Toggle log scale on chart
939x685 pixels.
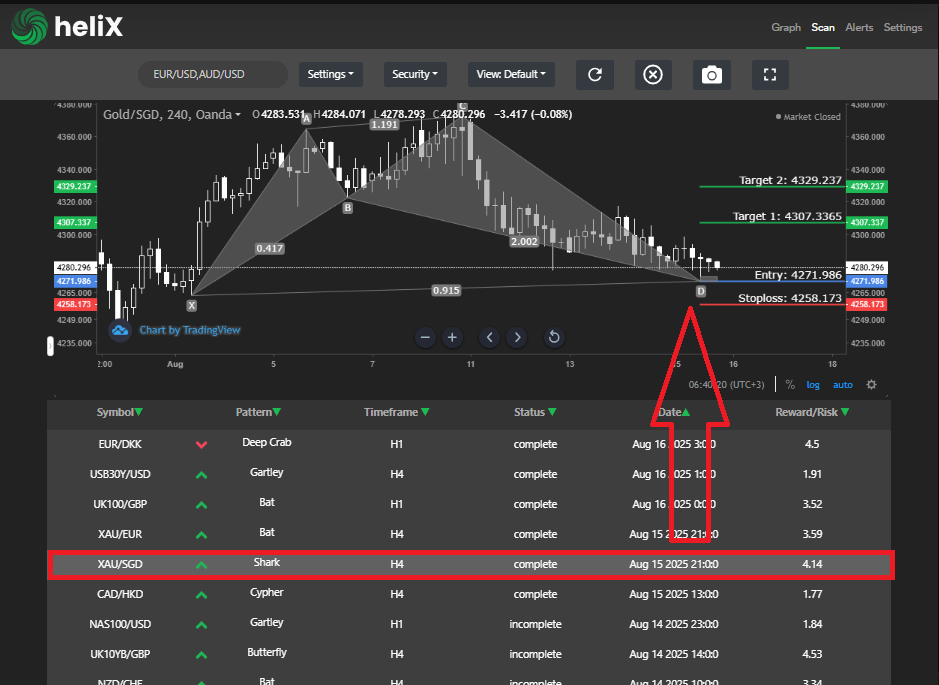(x=813, y=385)
